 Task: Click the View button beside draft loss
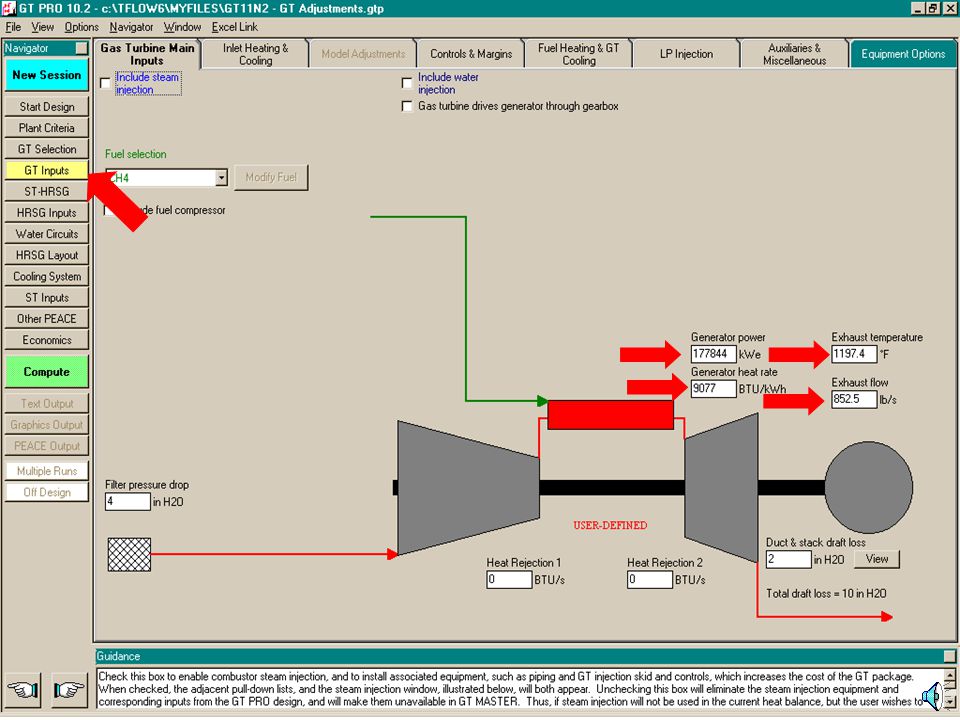tap(877, 559)
